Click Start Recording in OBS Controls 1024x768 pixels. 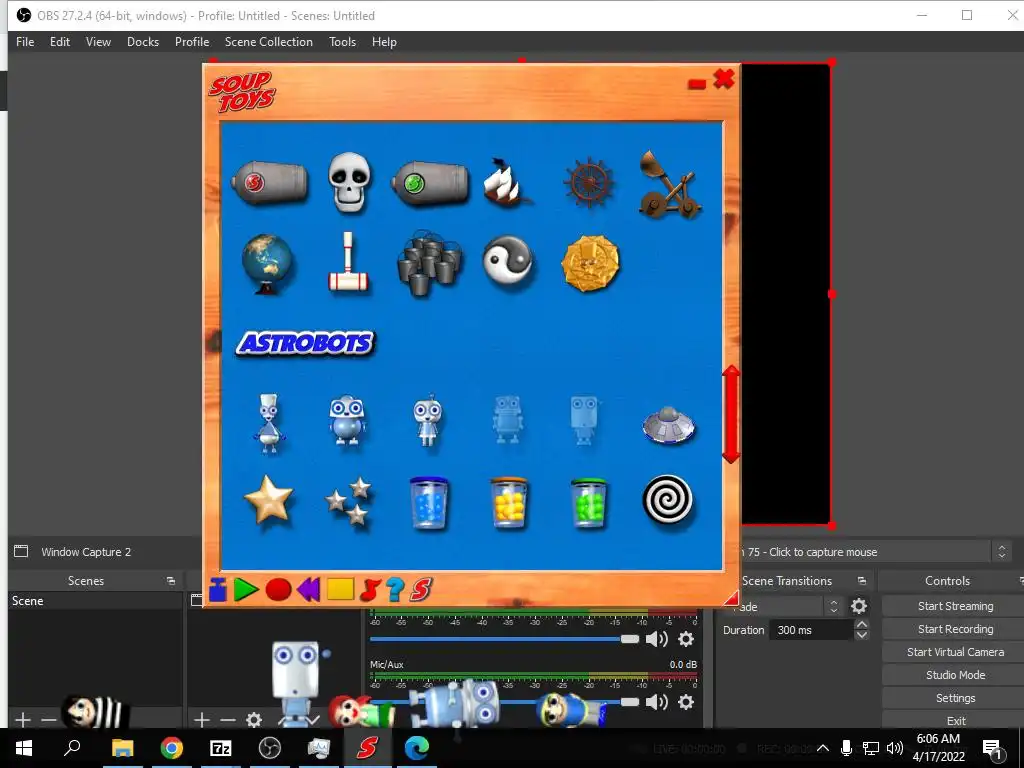955,629
